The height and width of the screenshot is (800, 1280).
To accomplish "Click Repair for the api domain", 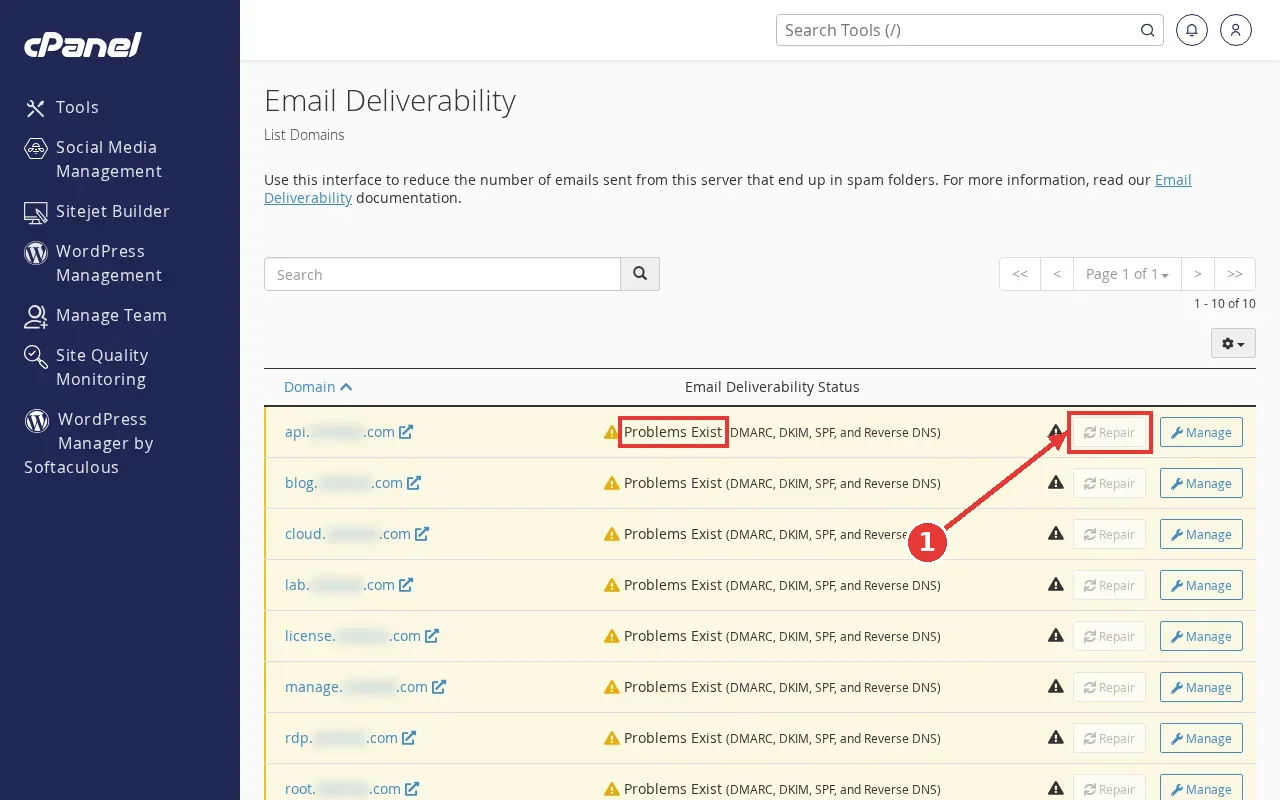I will point(1110,432).
